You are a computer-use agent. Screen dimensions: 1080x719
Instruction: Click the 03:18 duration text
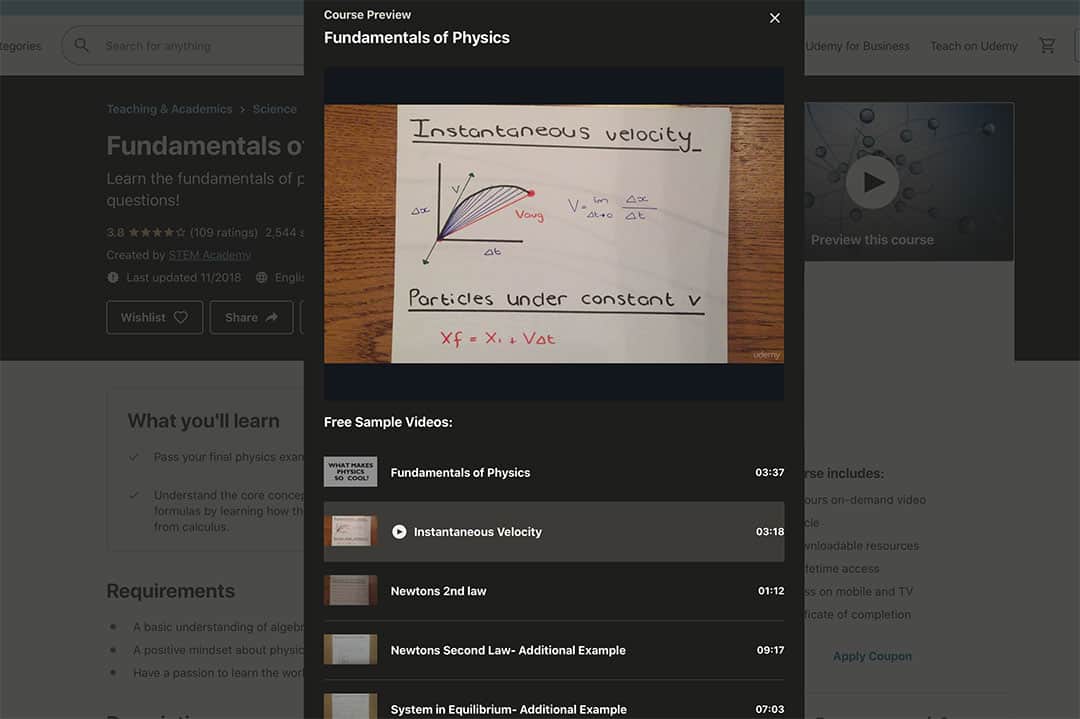(769, 532)
